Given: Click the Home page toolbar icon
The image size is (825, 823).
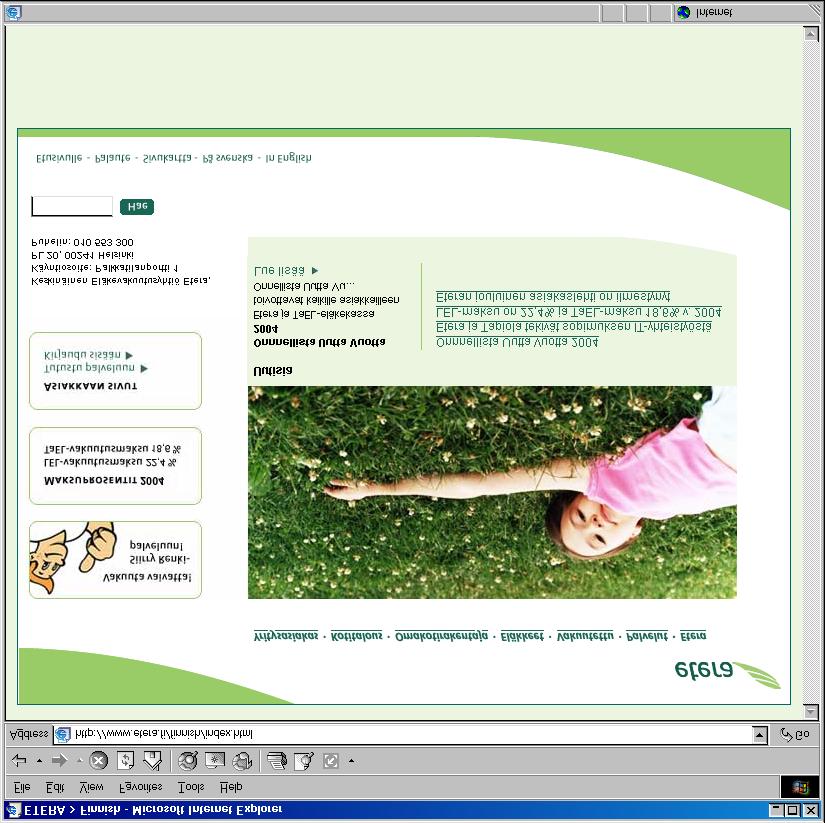Looking at the screenshot, I should 152,760.
